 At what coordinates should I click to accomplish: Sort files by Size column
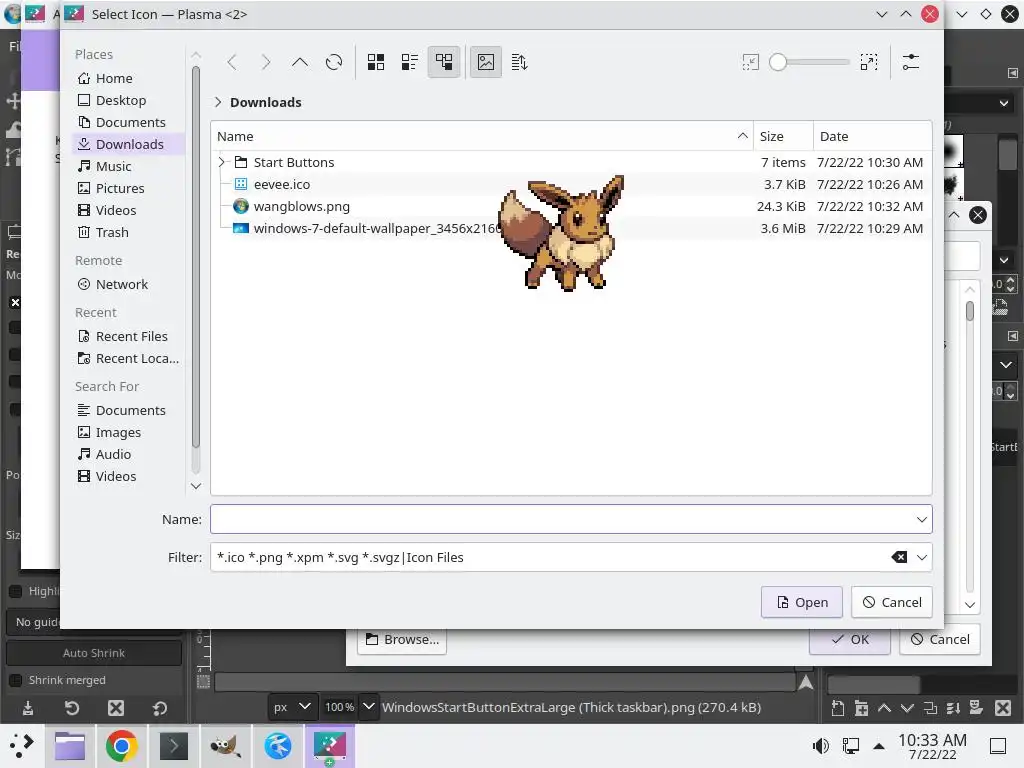click(783, 136)
